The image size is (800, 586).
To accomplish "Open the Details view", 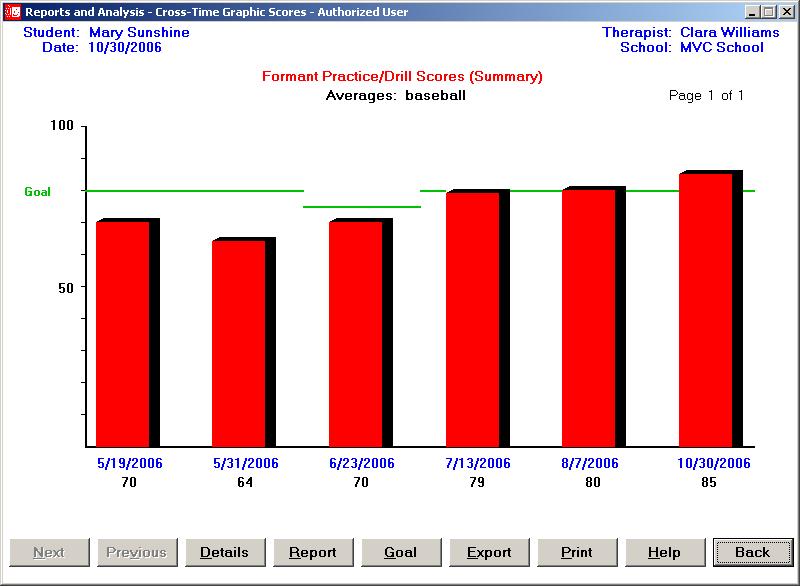I will click(225, 552).
